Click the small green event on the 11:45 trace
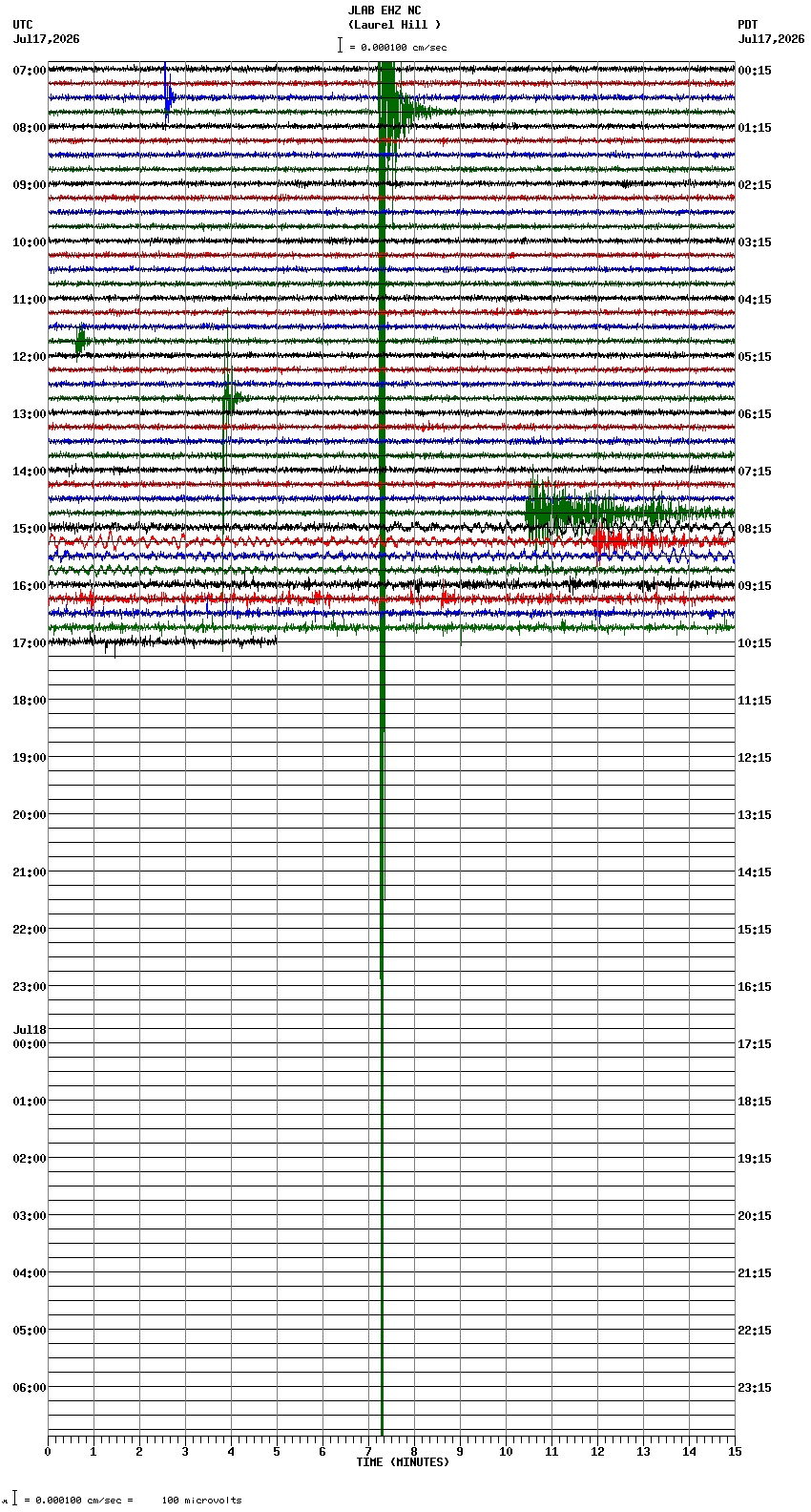The height and width of the screenshot is (1512, 811). (x=82, y=340)
